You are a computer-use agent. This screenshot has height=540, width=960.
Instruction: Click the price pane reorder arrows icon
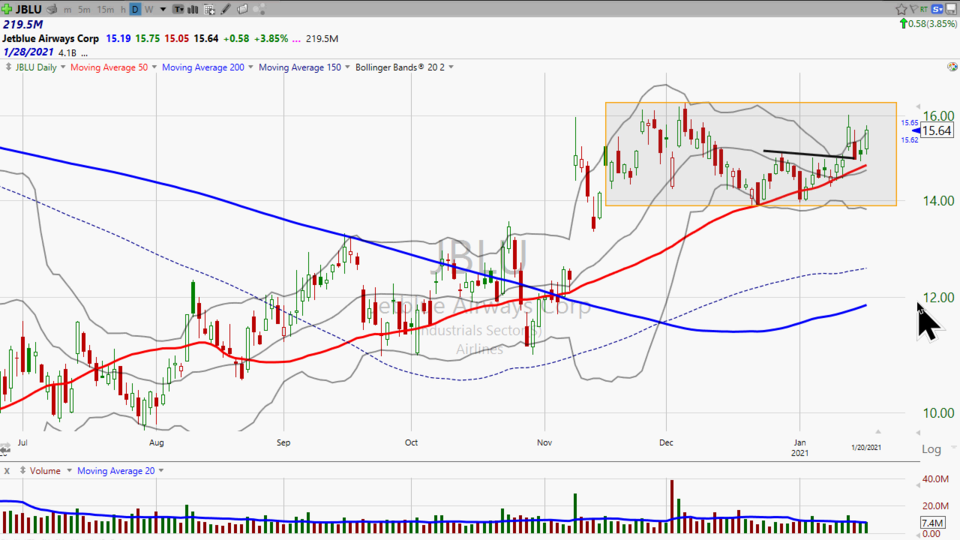8,67
